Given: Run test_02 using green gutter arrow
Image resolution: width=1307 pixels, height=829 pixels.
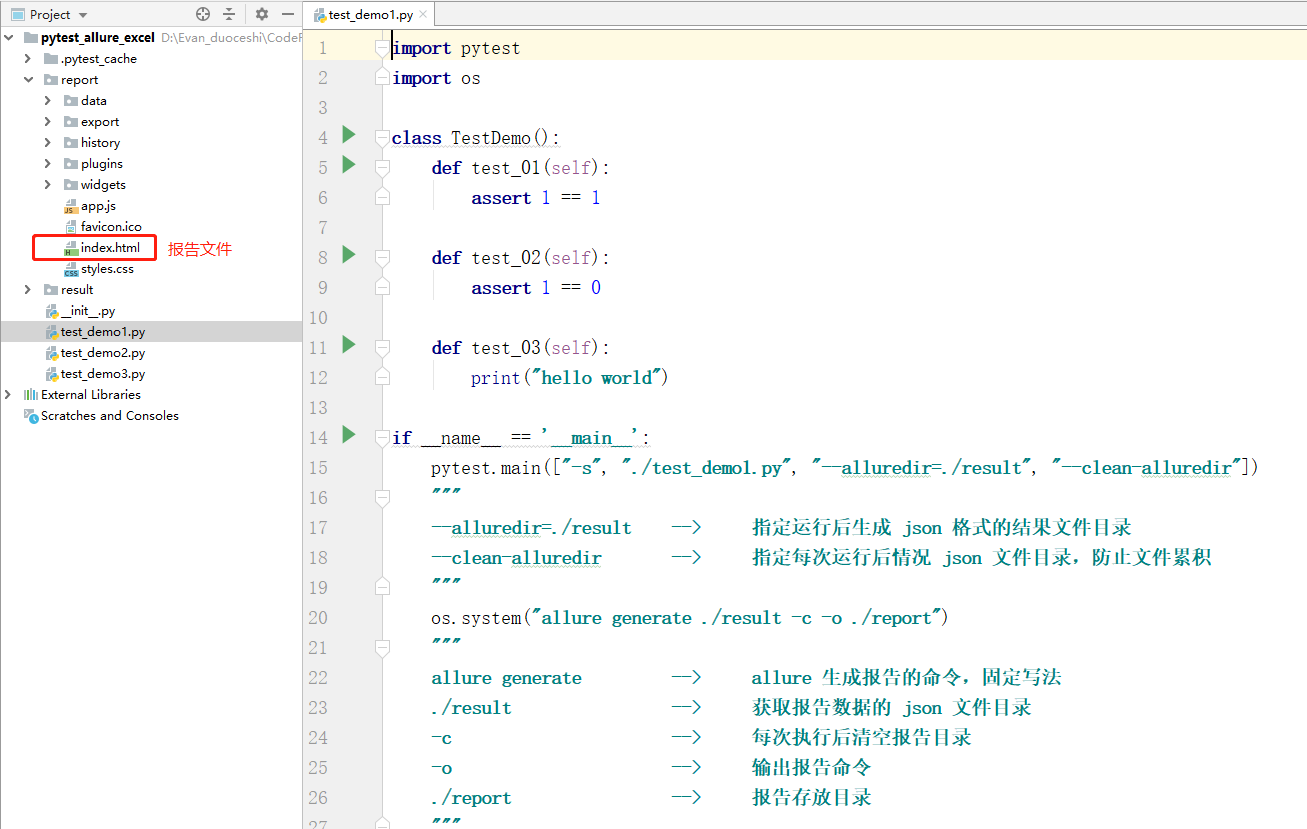Looking at the screenshot, I should pyautogui.click(x=348, y=254).
